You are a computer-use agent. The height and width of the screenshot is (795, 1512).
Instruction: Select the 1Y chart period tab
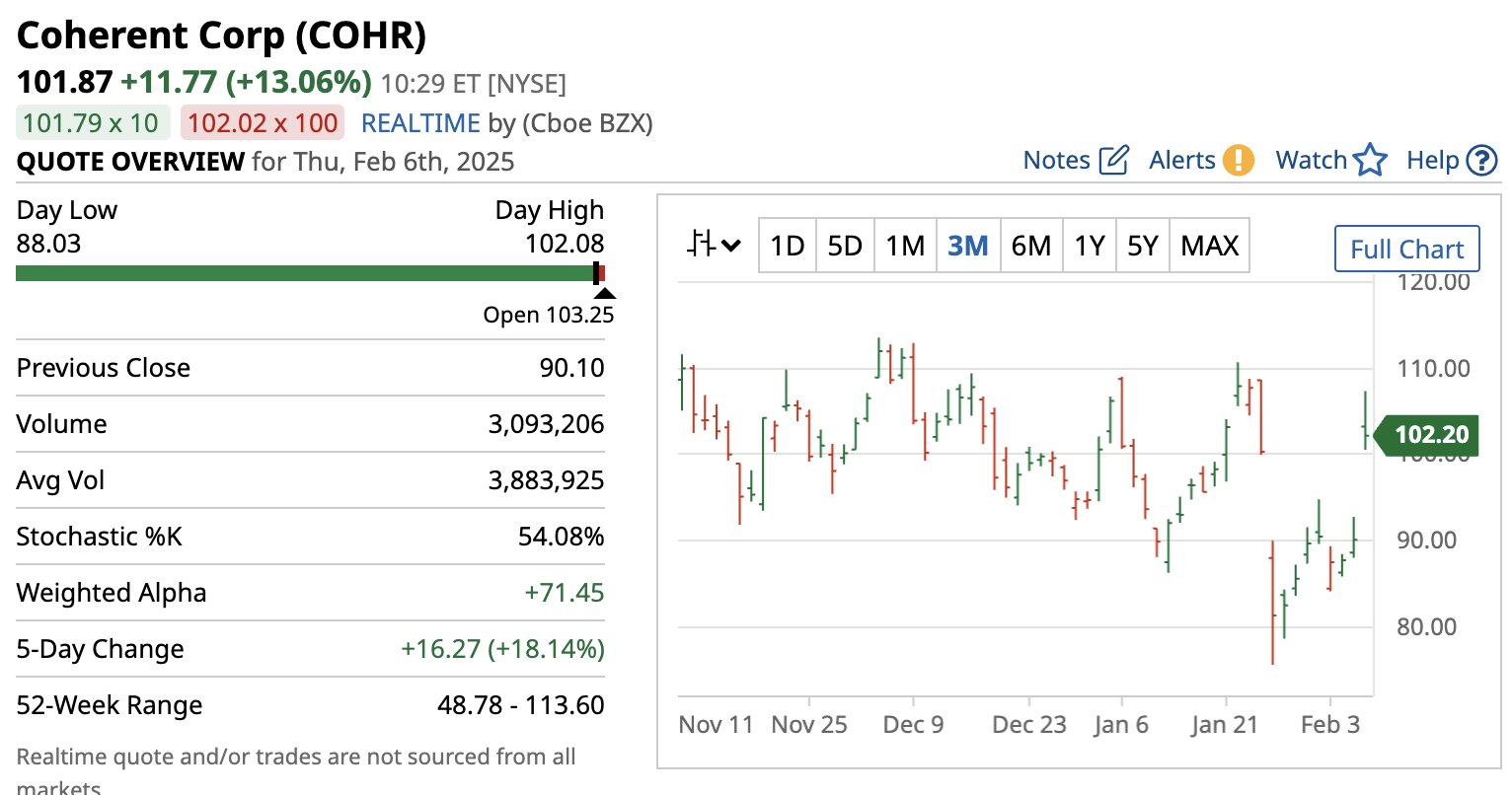point(1090,245)
